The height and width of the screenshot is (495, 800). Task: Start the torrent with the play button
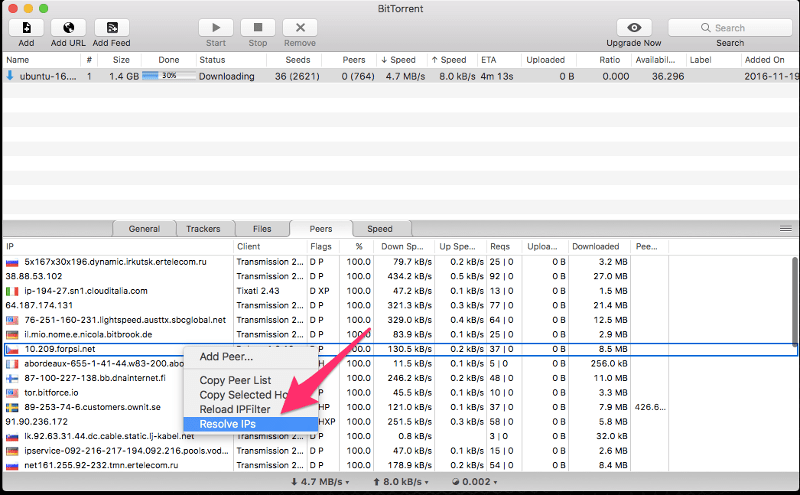tap(216, 28)
